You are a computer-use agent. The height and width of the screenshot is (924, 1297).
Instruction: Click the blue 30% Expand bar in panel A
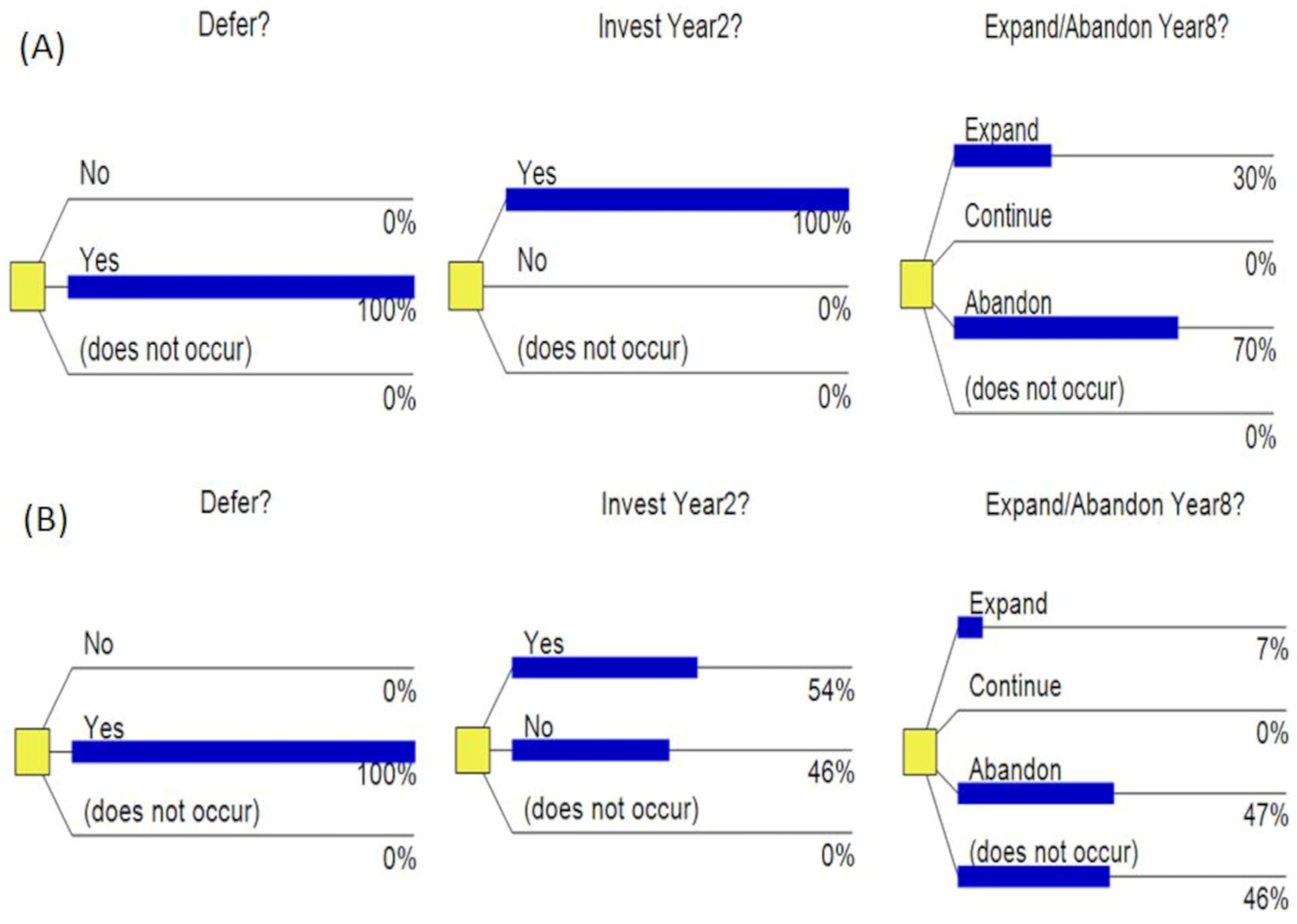1002,156
